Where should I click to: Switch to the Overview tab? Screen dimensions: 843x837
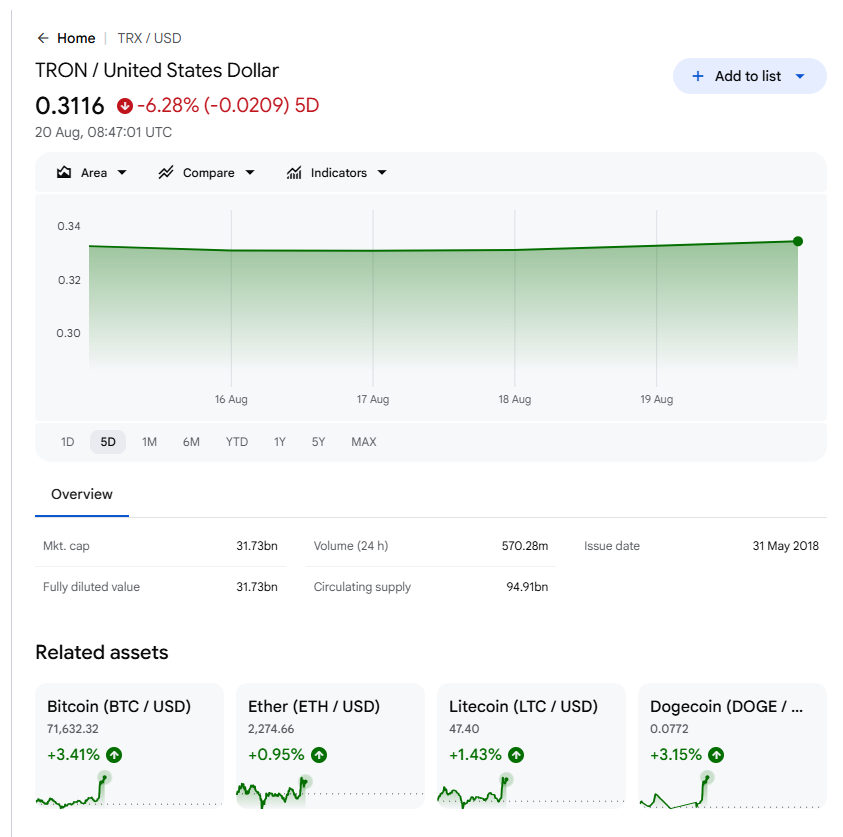pyautogui.click(x=82, y=495)
